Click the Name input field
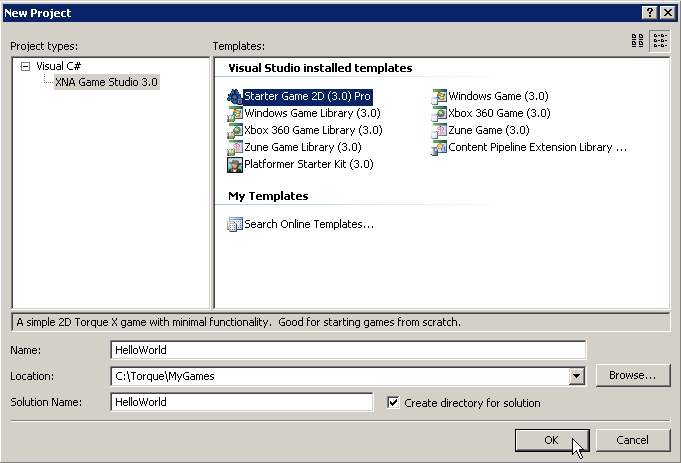 click(348, 350)
